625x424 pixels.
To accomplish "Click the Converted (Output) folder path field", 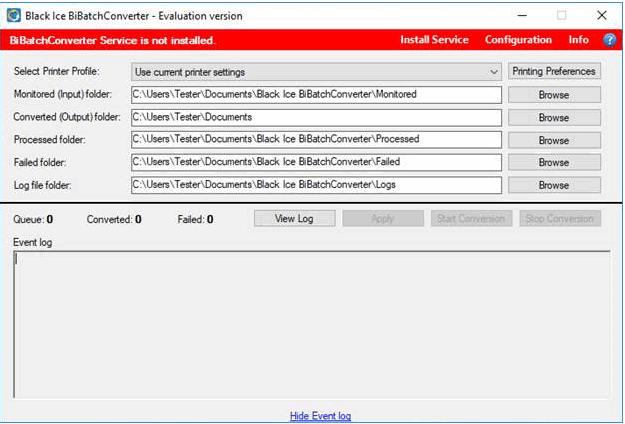I will tap(316, 118).
